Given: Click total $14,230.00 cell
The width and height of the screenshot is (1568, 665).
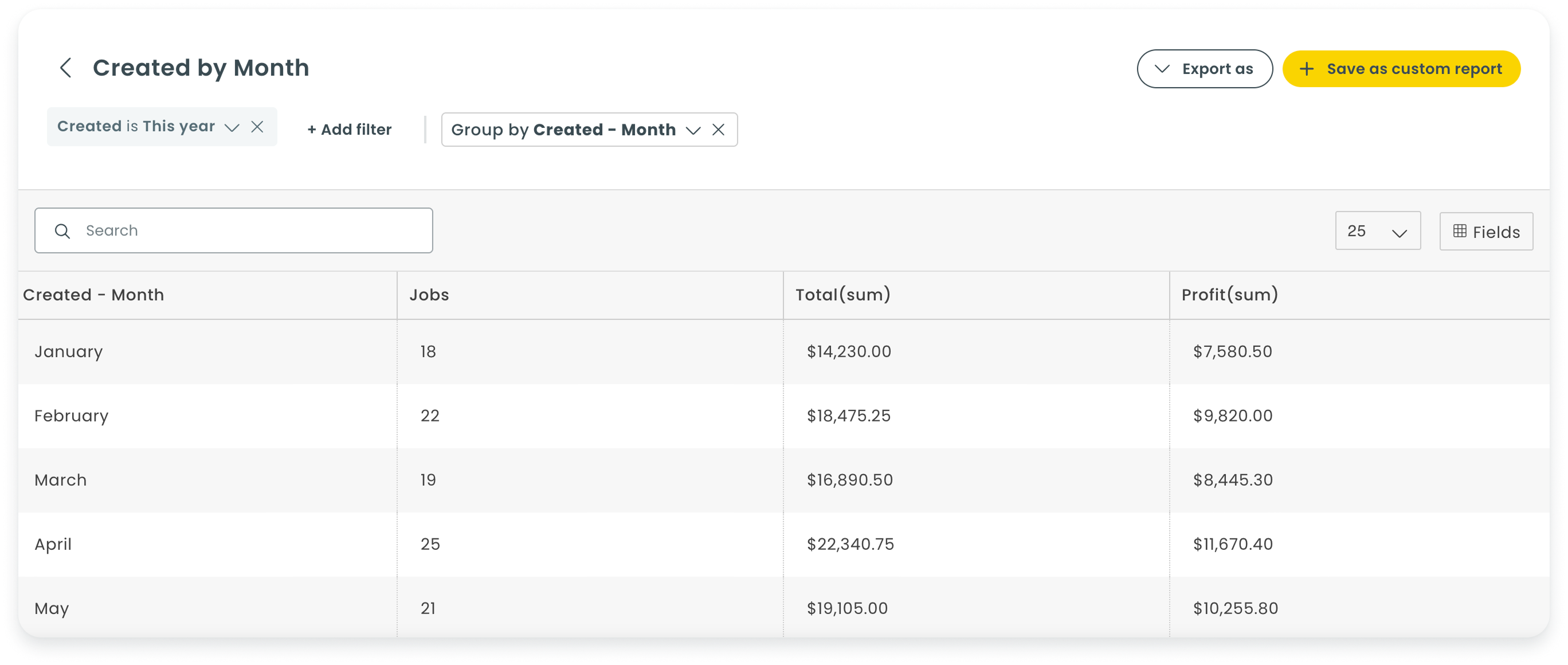Looking at the screenshot, I should (x=849, y=351).
